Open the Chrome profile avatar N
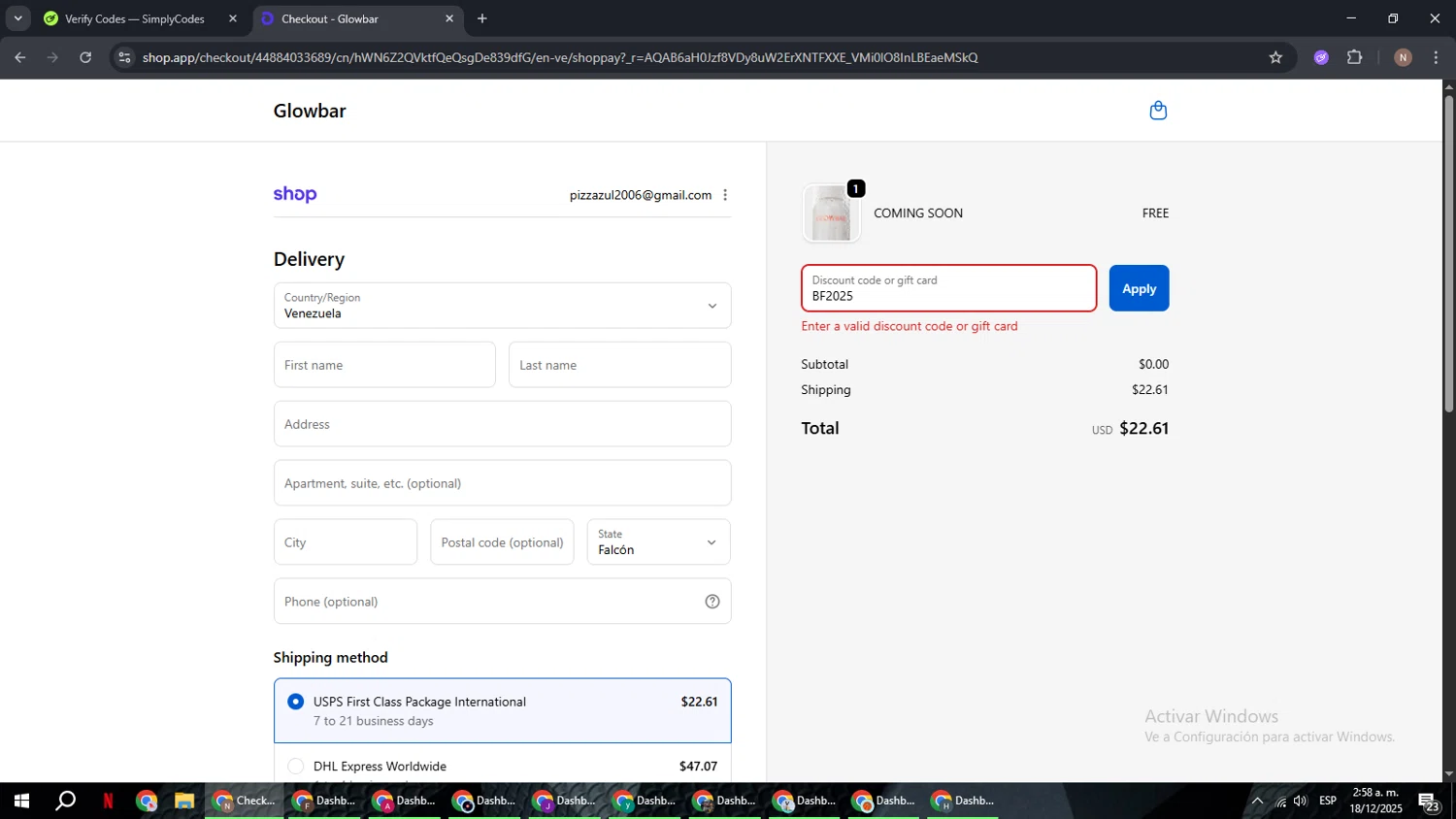The width and height of the screenshot is (1456, 819). (1403, 57)
